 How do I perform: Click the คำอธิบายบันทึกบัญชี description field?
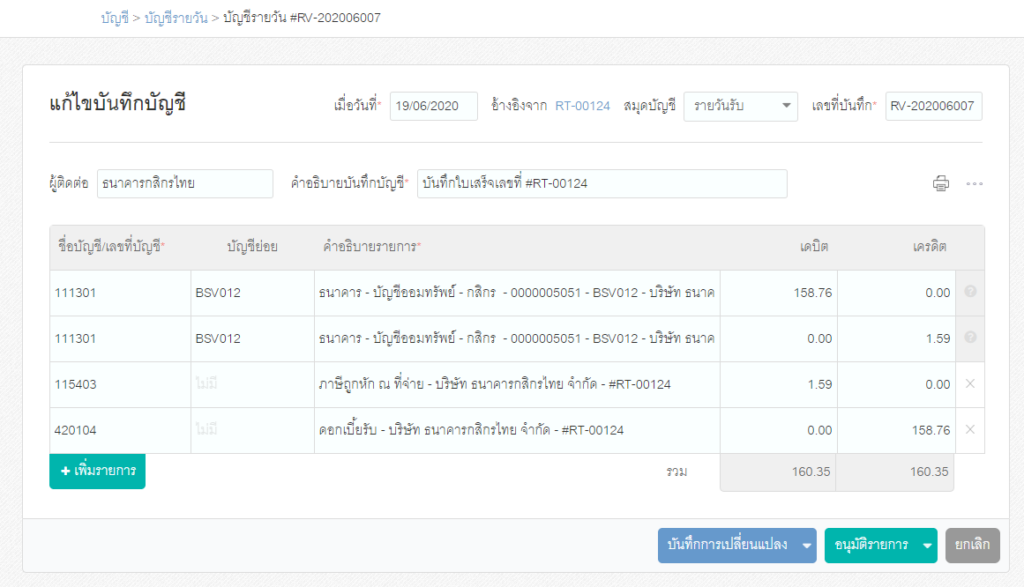[x=602, y=183]
